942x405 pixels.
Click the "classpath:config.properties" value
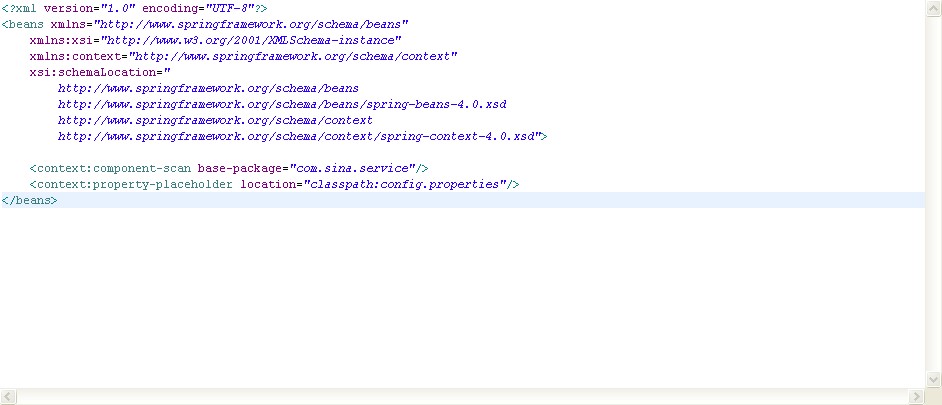tap(404, 184)
